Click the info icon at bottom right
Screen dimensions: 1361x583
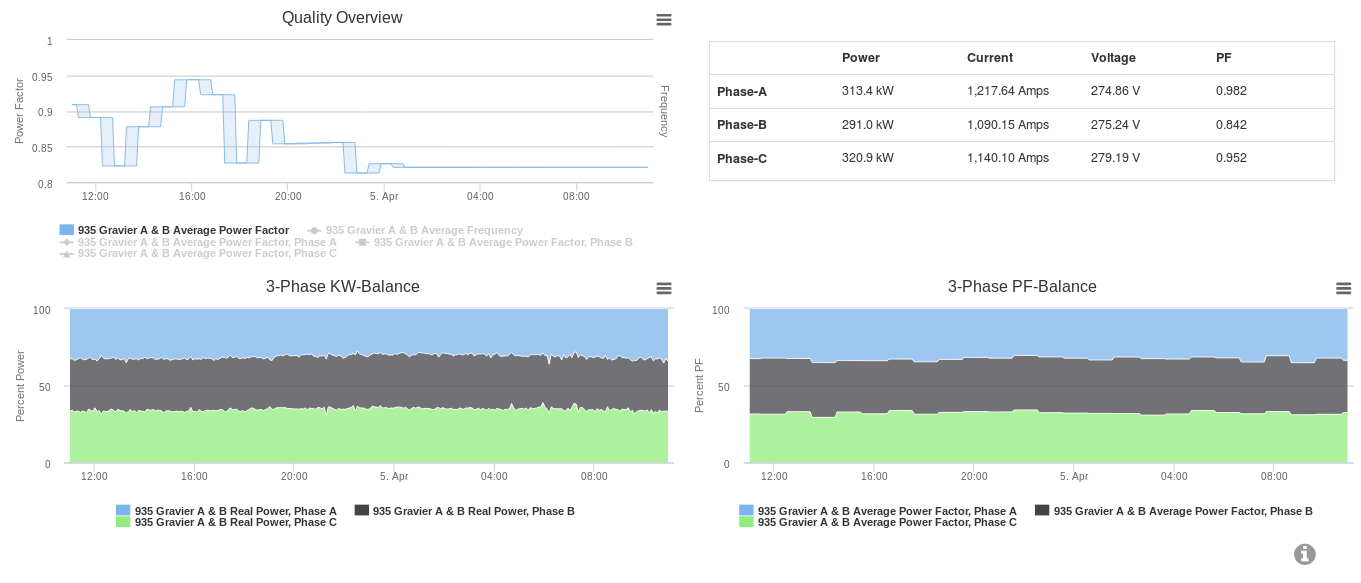pos(1305,554)
